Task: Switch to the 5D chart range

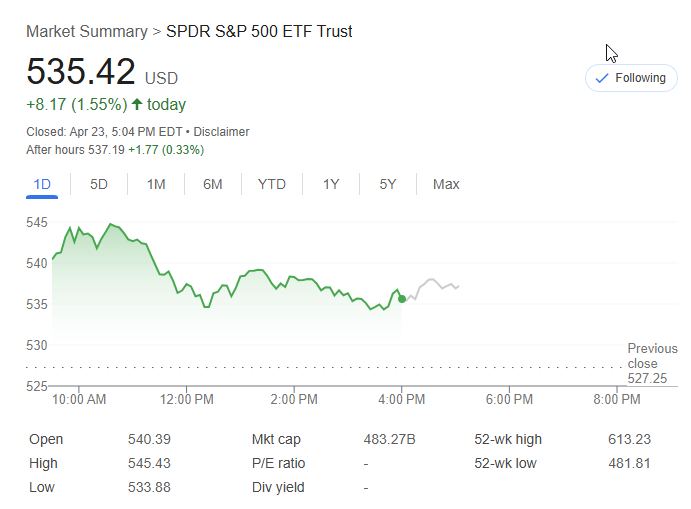Action: click(x=99, y=184)
